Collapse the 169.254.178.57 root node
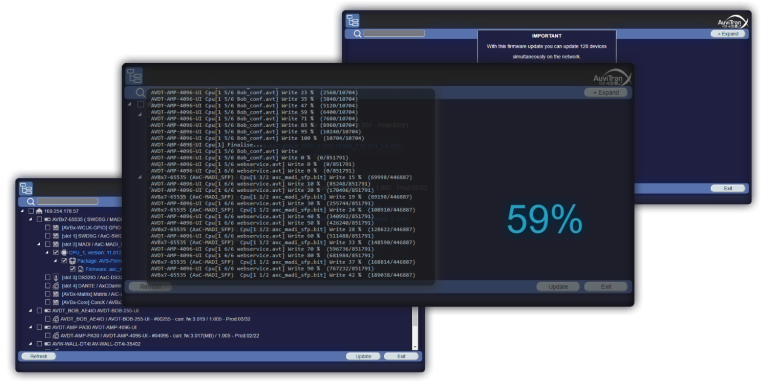The image size is (768, 384). pyautogui.click(x=22, y=211)
